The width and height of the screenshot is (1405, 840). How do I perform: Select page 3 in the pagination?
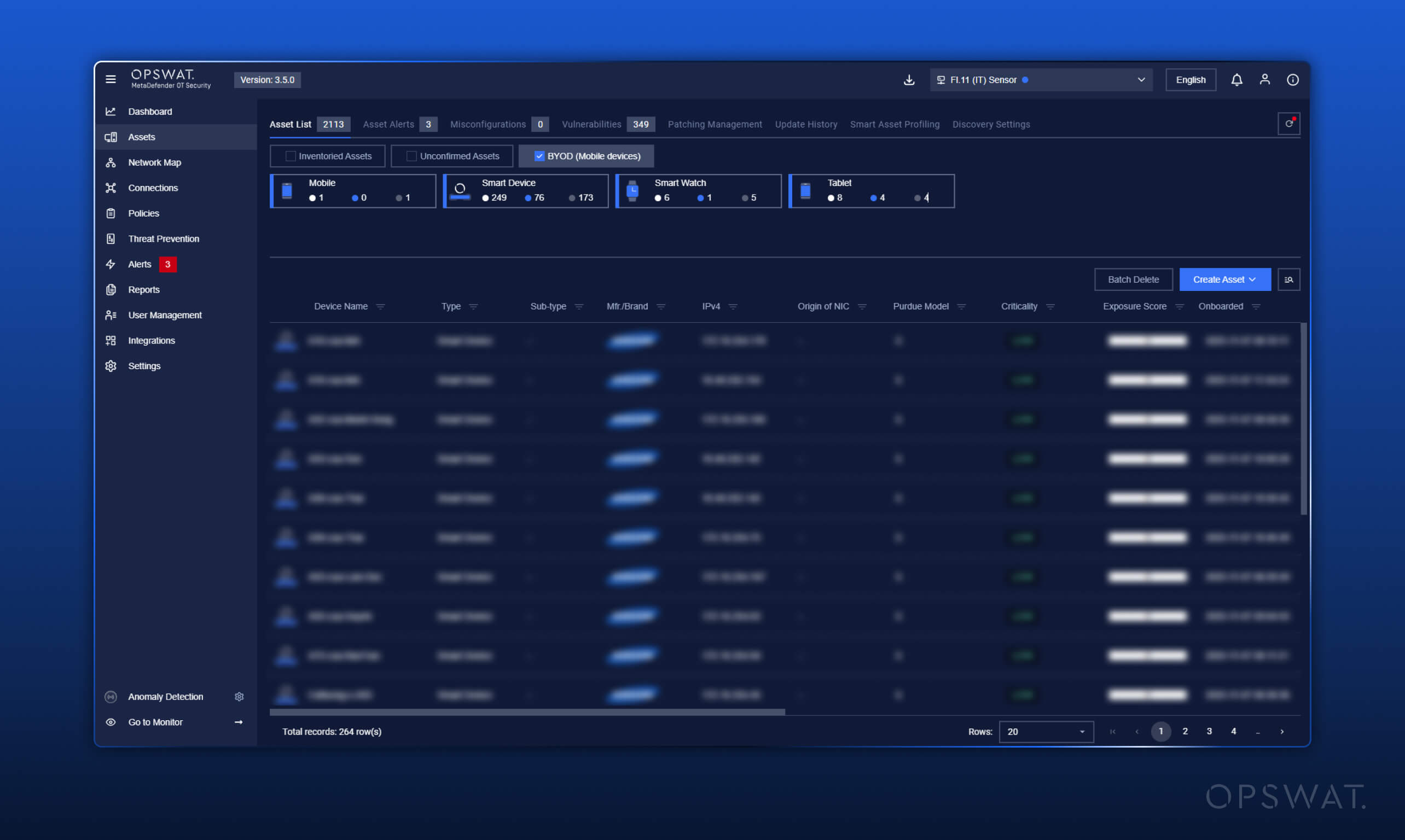[1209, 731]
